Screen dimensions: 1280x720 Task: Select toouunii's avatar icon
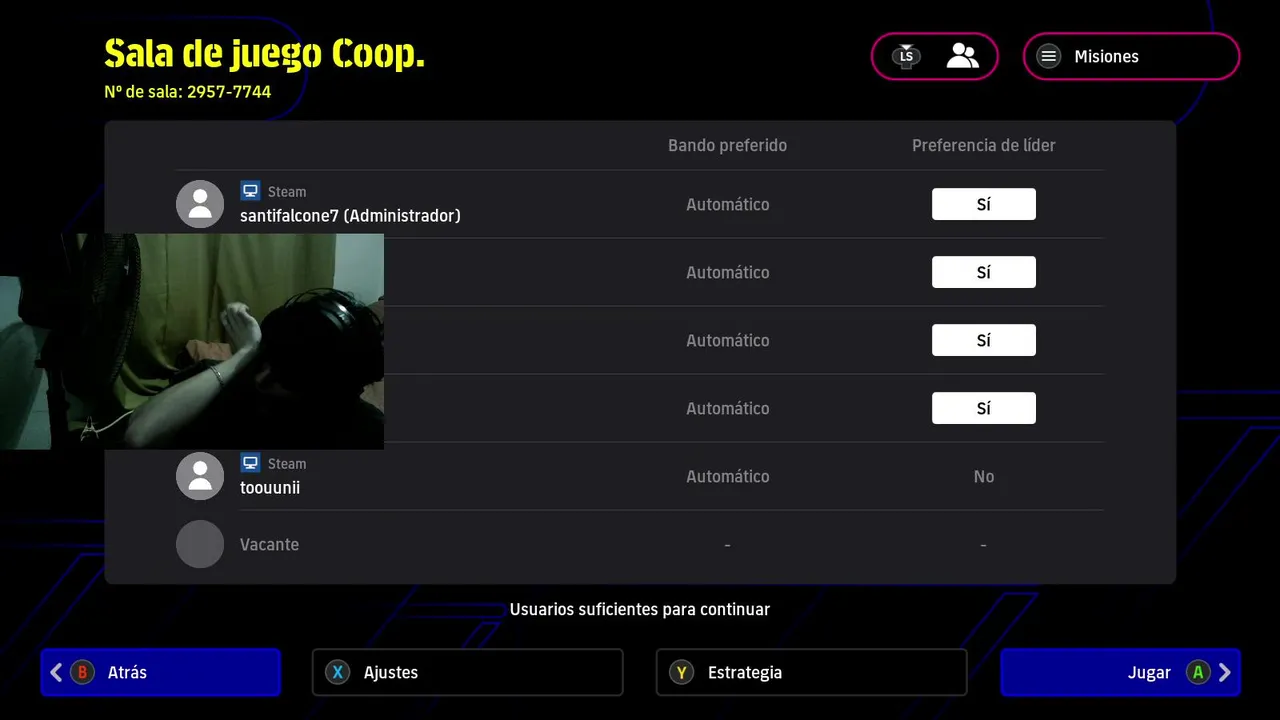[x=200, y=476]
